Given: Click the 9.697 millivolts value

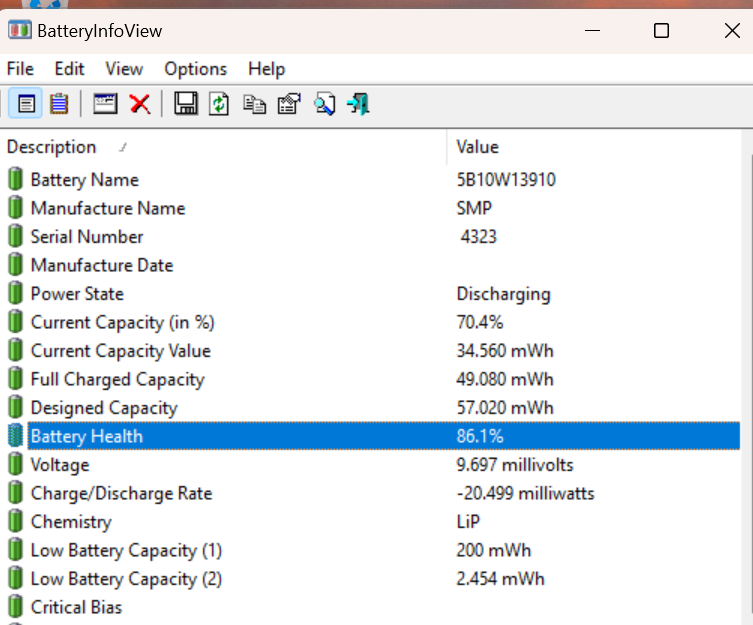Looking at the screenshot, I should (515, 465).
